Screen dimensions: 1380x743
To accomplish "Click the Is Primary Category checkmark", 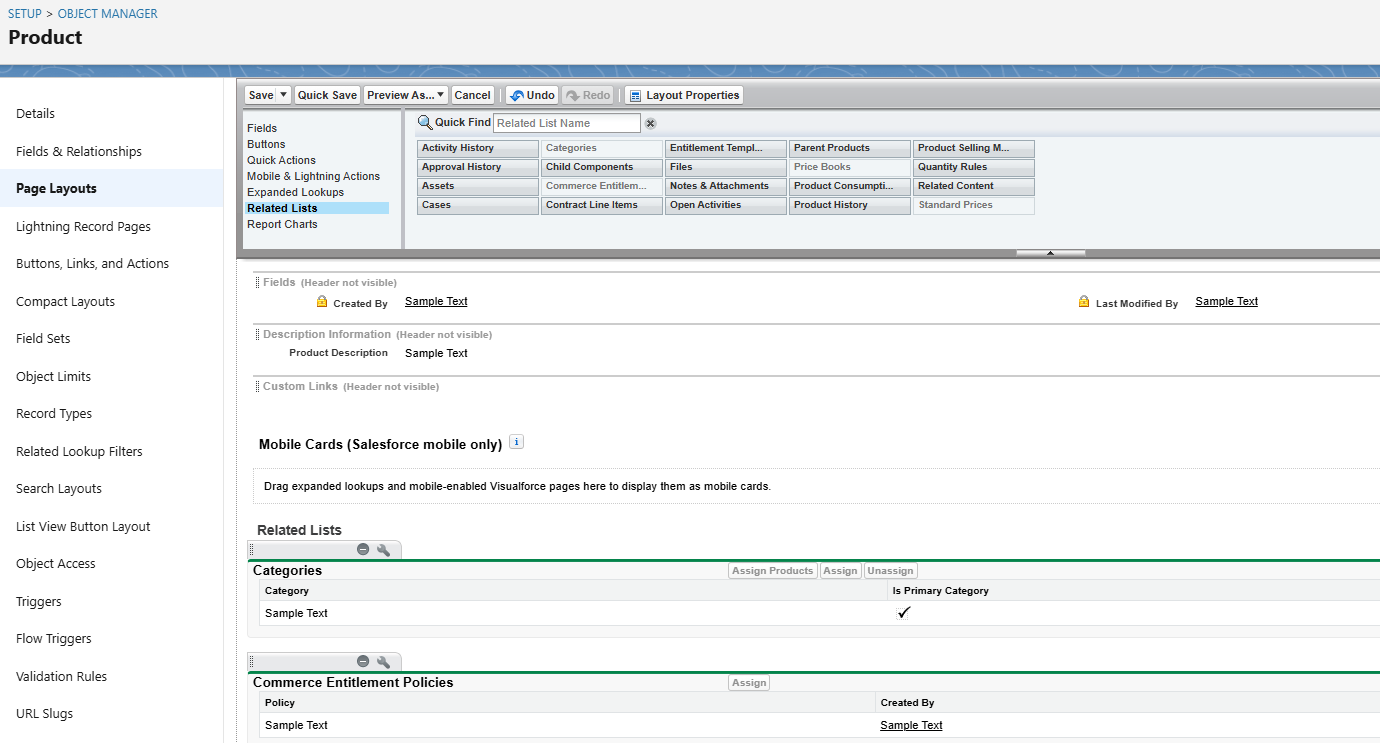I will click(903, 613).
